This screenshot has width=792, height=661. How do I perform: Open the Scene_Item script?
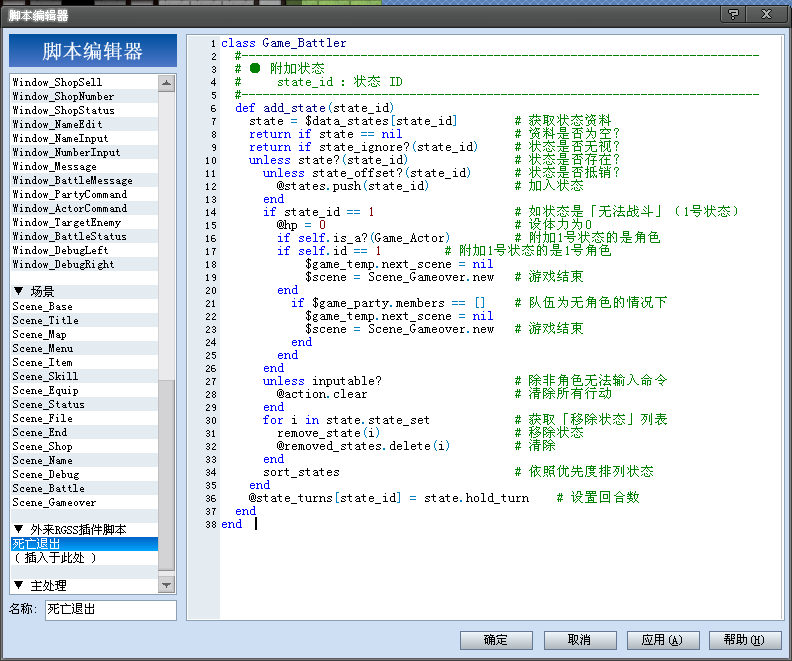pyautogui.click(x=84, y=363)
